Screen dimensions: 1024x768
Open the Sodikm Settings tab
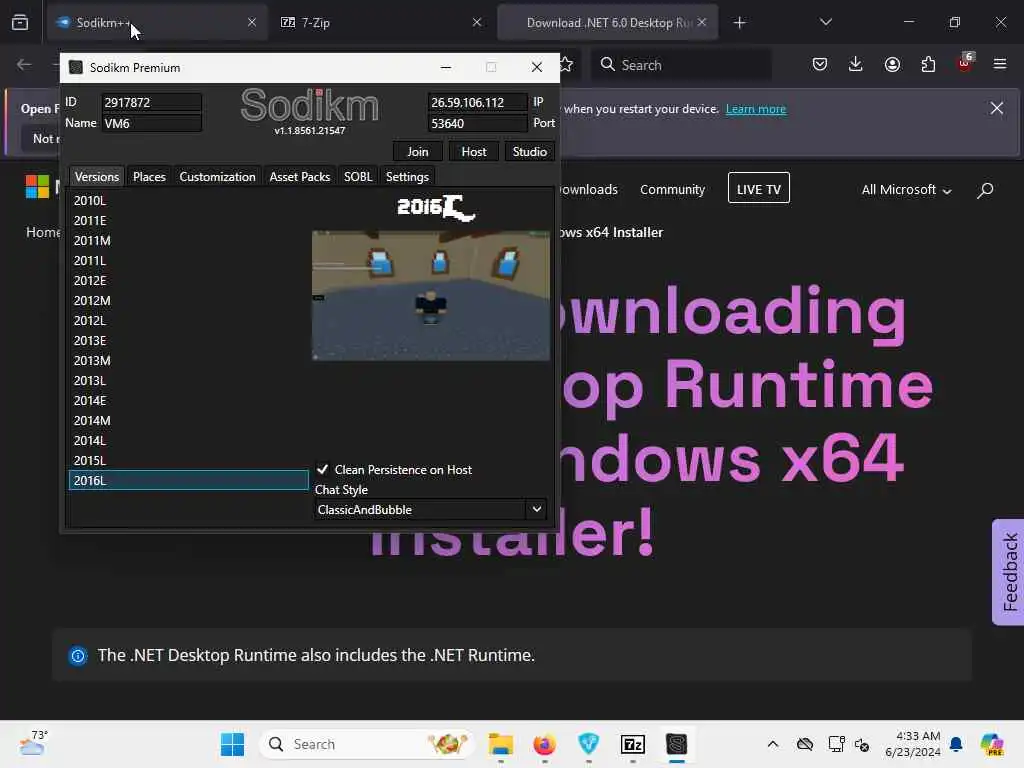[407, 176]
